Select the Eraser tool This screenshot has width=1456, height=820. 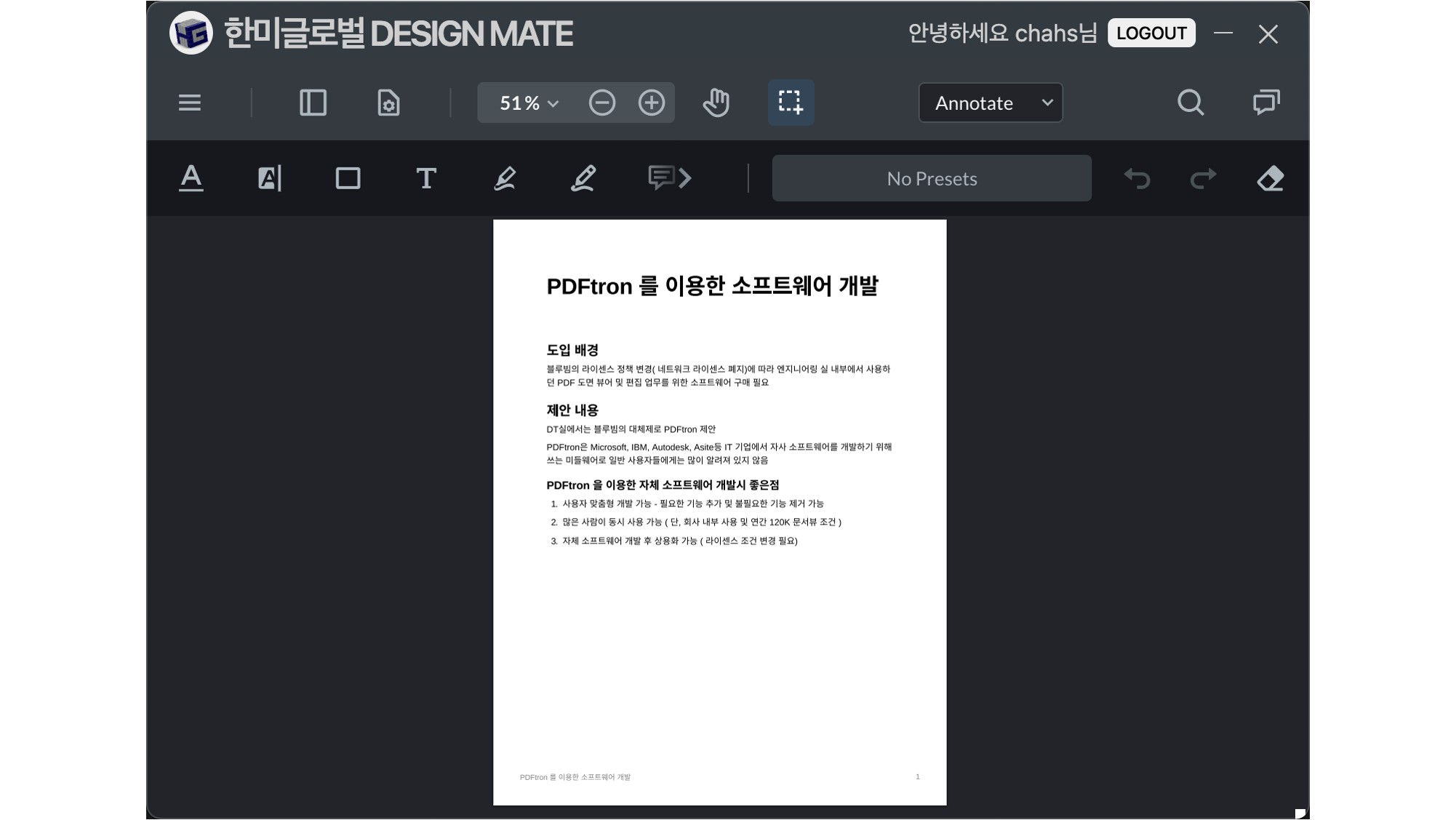point(1270,178)
